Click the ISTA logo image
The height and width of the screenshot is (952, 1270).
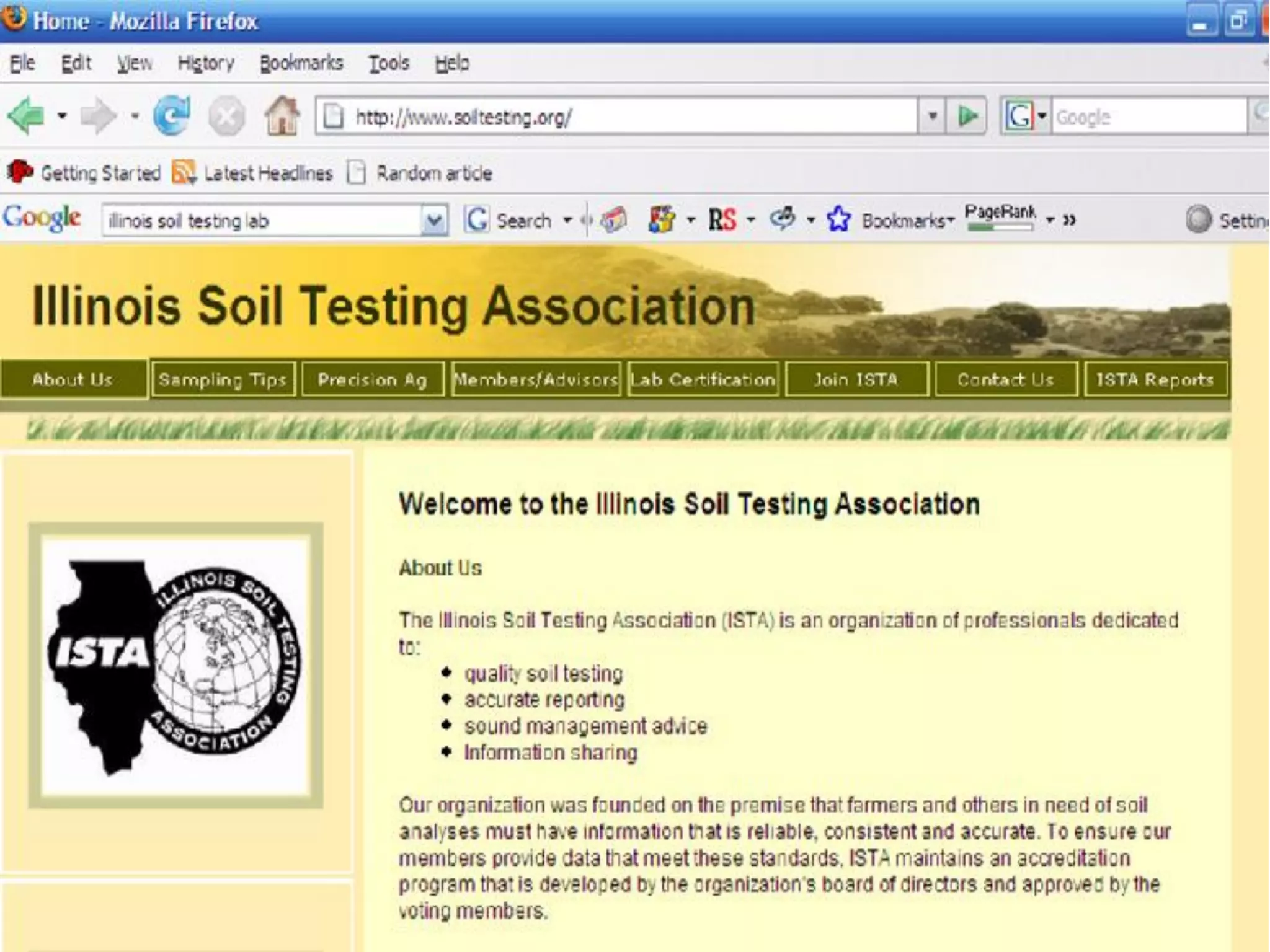coord(175,665)
